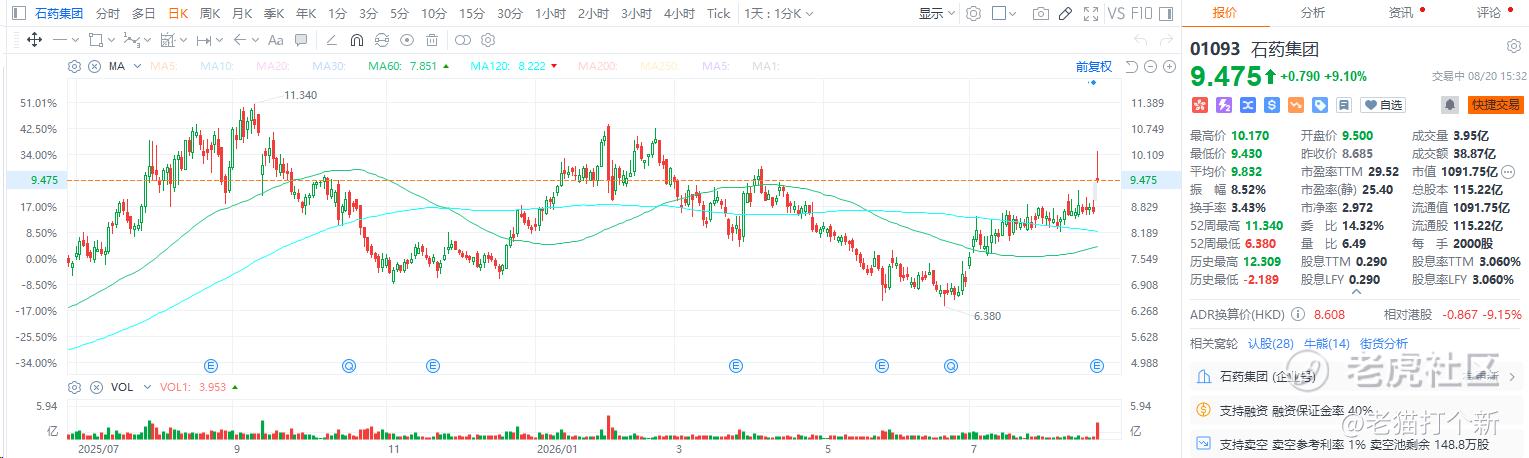Click the sync drawings icon
The width and height of the screenshot is (1529, 458).
click(381, 40)
